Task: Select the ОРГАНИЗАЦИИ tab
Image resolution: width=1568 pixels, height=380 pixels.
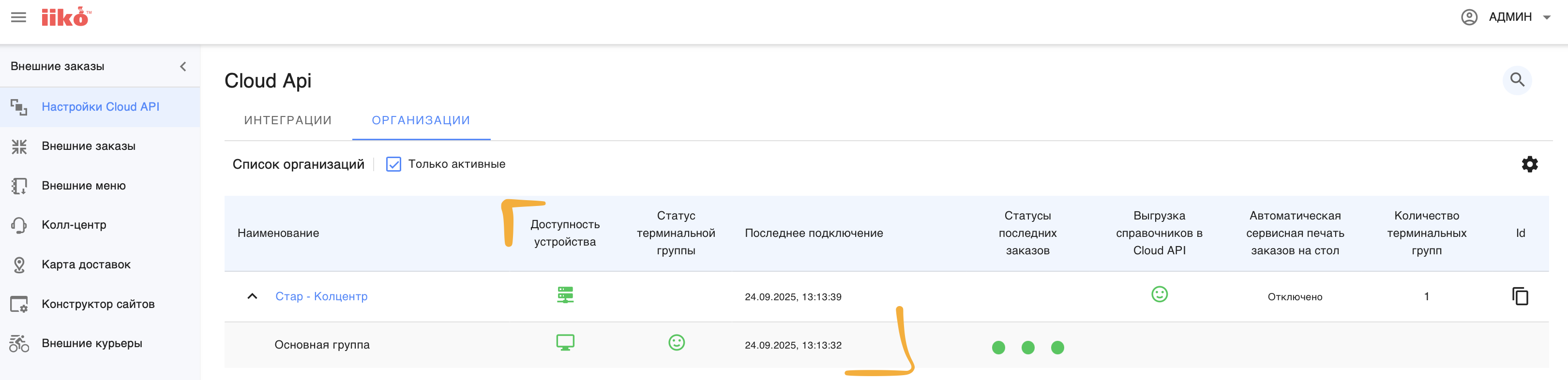Action: (x=421, y=120)
